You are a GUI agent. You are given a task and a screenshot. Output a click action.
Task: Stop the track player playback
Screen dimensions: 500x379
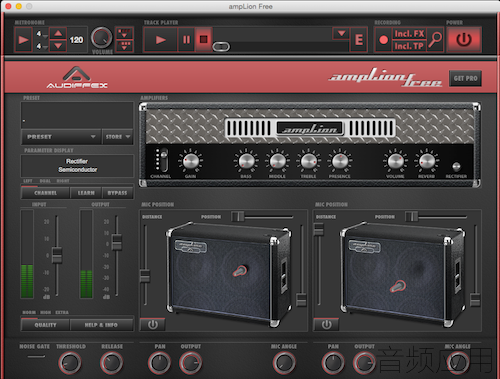[203, 40]
